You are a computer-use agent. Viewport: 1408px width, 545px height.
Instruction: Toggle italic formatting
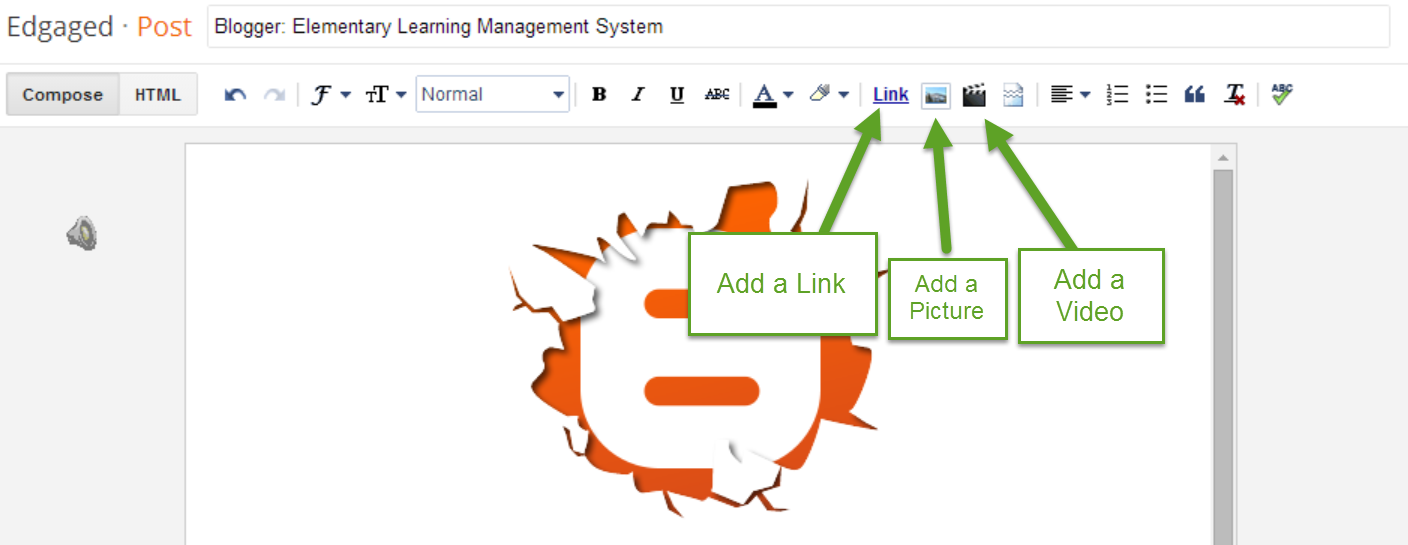(638, 95)
